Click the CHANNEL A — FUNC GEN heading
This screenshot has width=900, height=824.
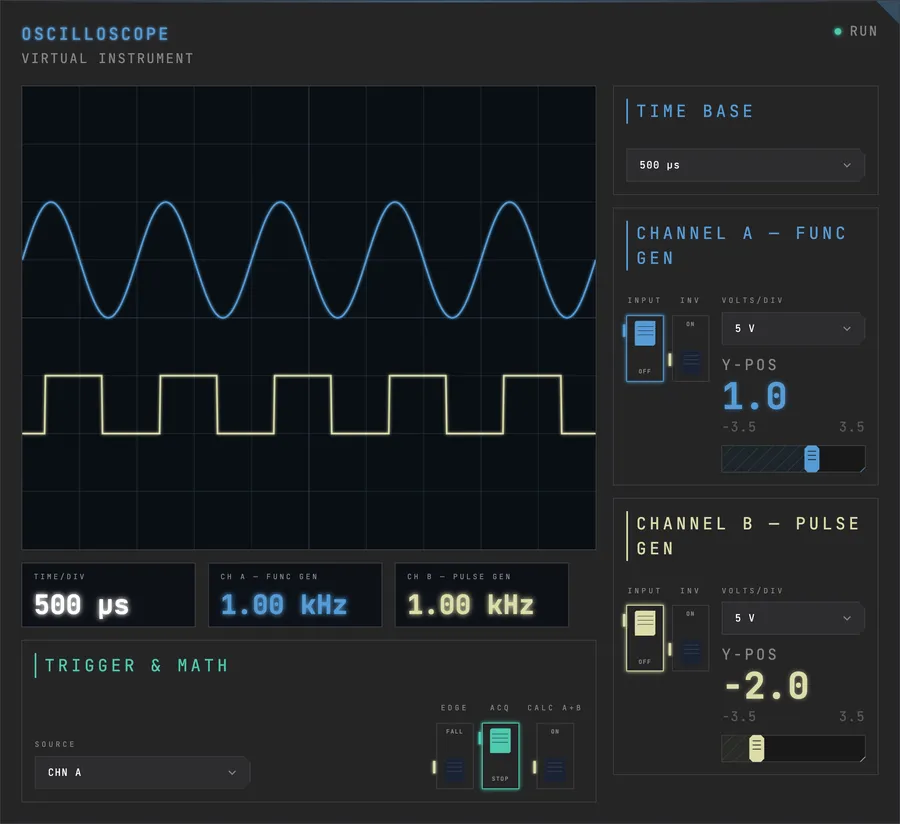click(741, 246)
